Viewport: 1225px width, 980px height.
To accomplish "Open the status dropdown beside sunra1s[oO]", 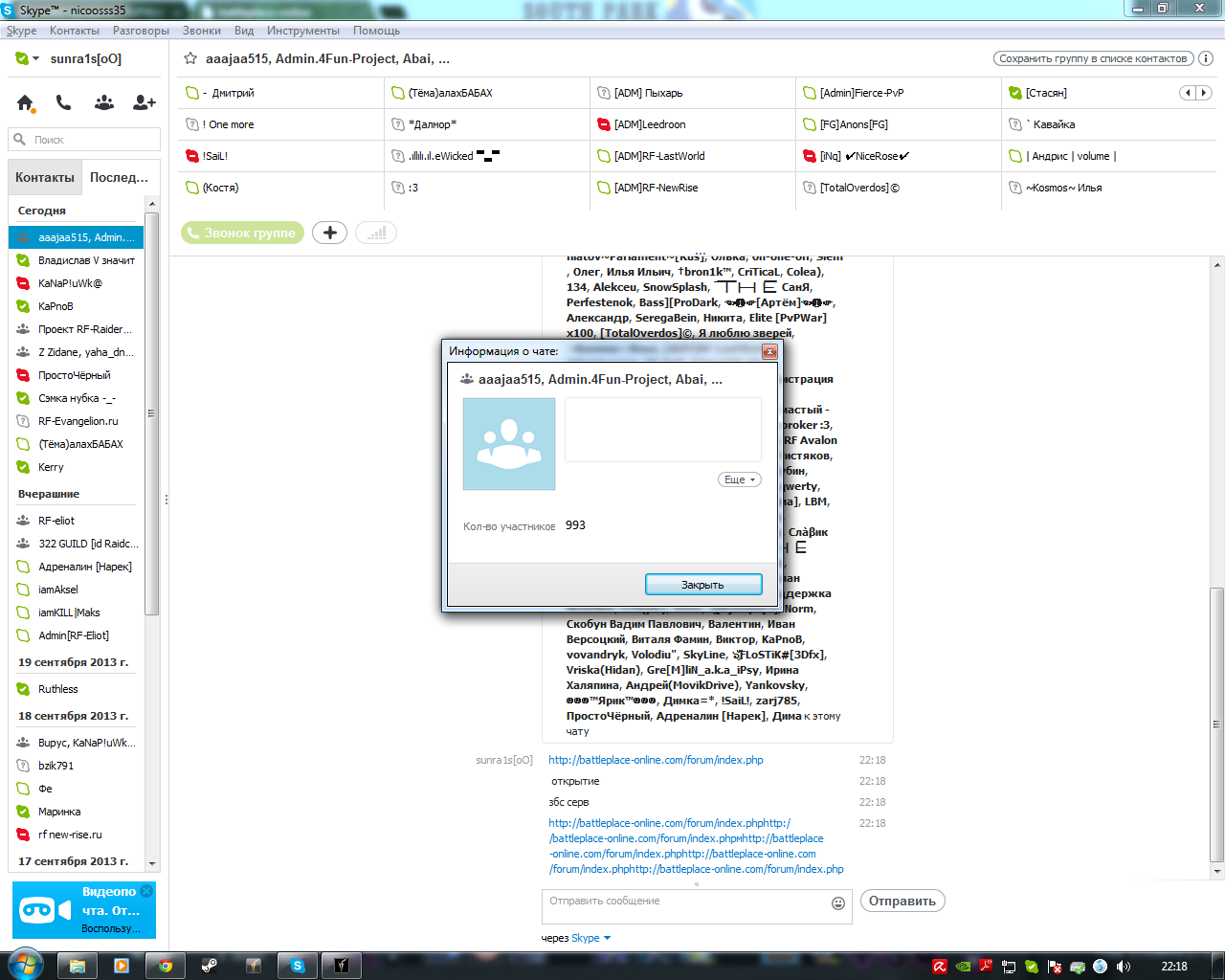I will (x=36, y=58).
